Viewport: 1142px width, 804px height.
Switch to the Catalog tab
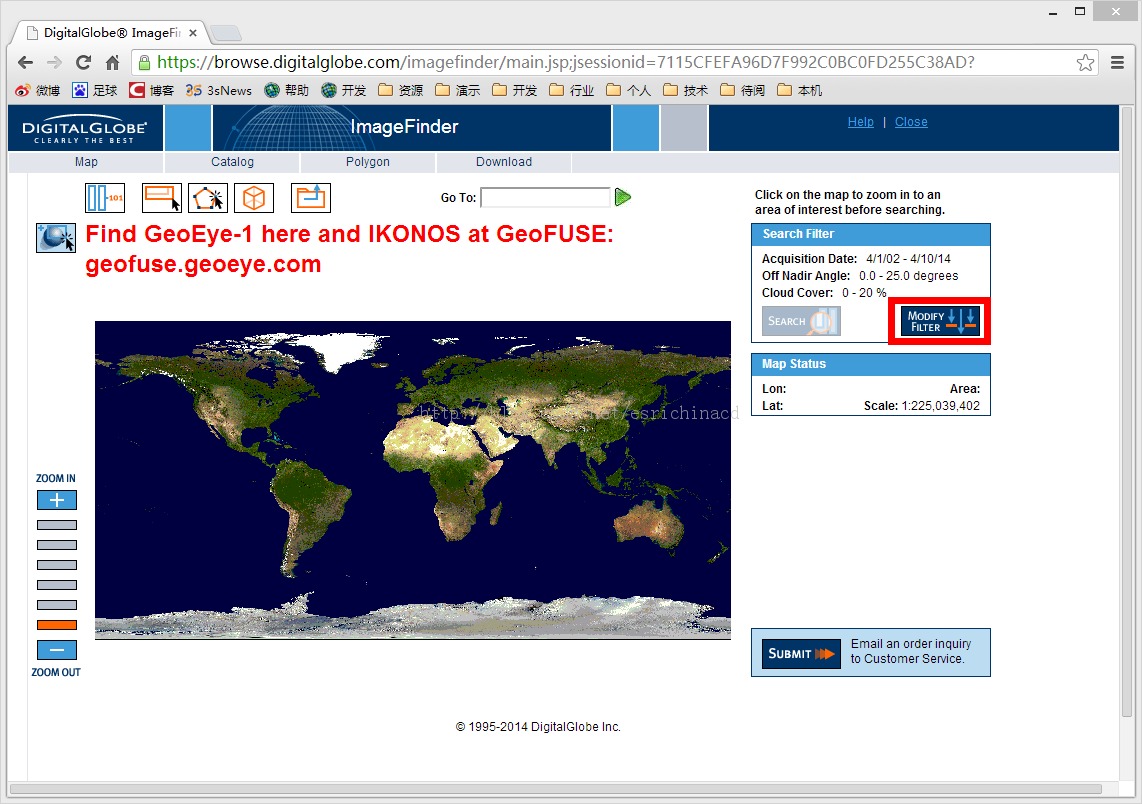(232, 162)
